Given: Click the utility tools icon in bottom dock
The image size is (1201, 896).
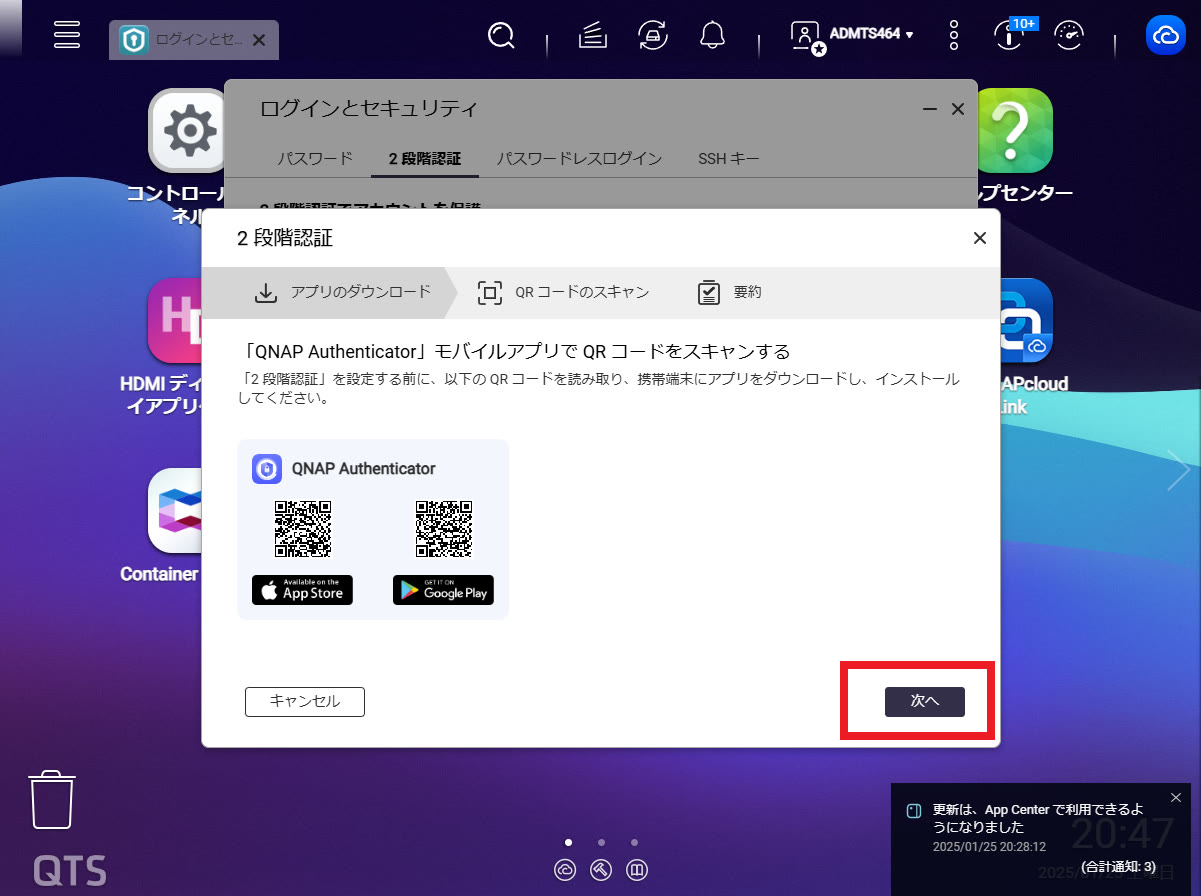Looking at the screenshot, I should (x=601, y=870).
